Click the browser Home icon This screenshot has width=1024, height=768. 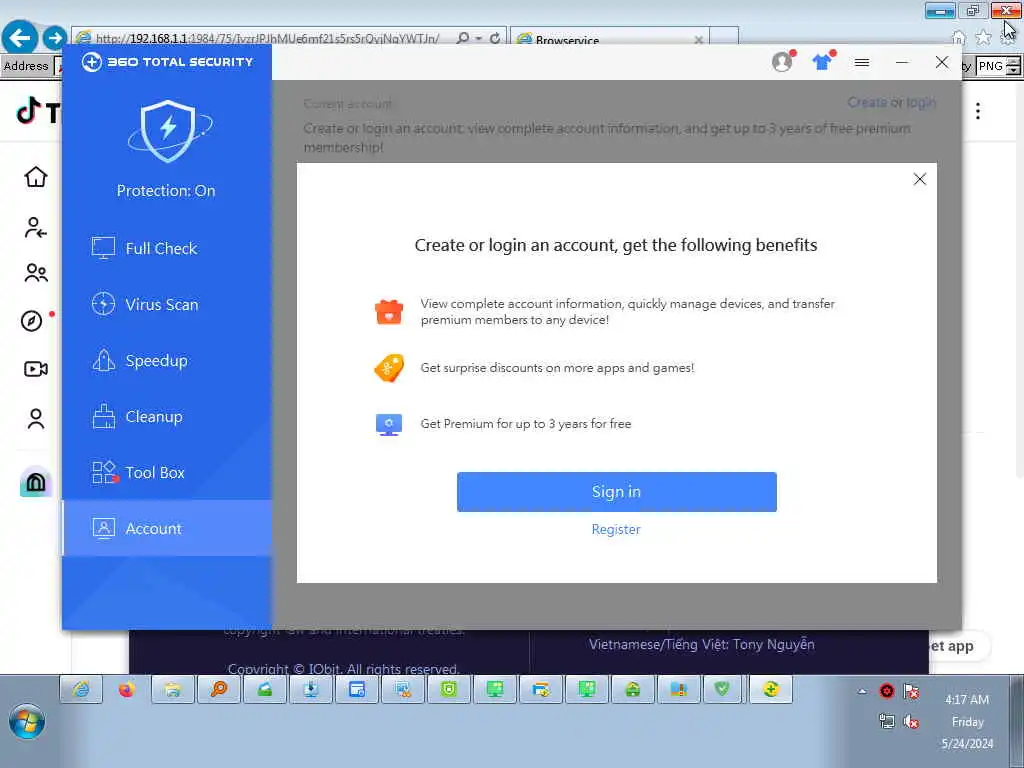(x=958, y=38)
